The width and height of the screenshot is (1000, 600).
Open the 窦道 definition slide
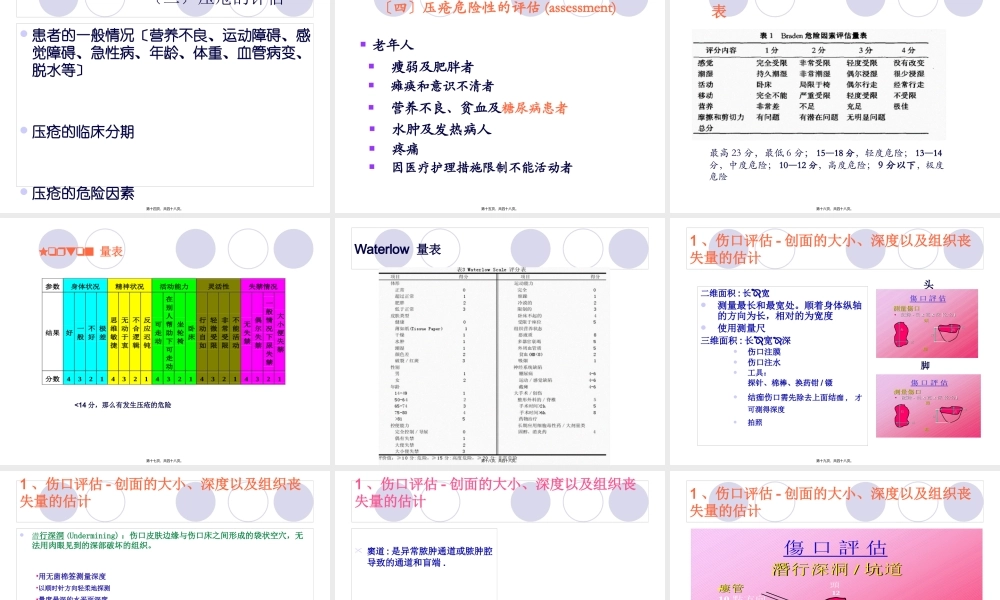point(499,535)
